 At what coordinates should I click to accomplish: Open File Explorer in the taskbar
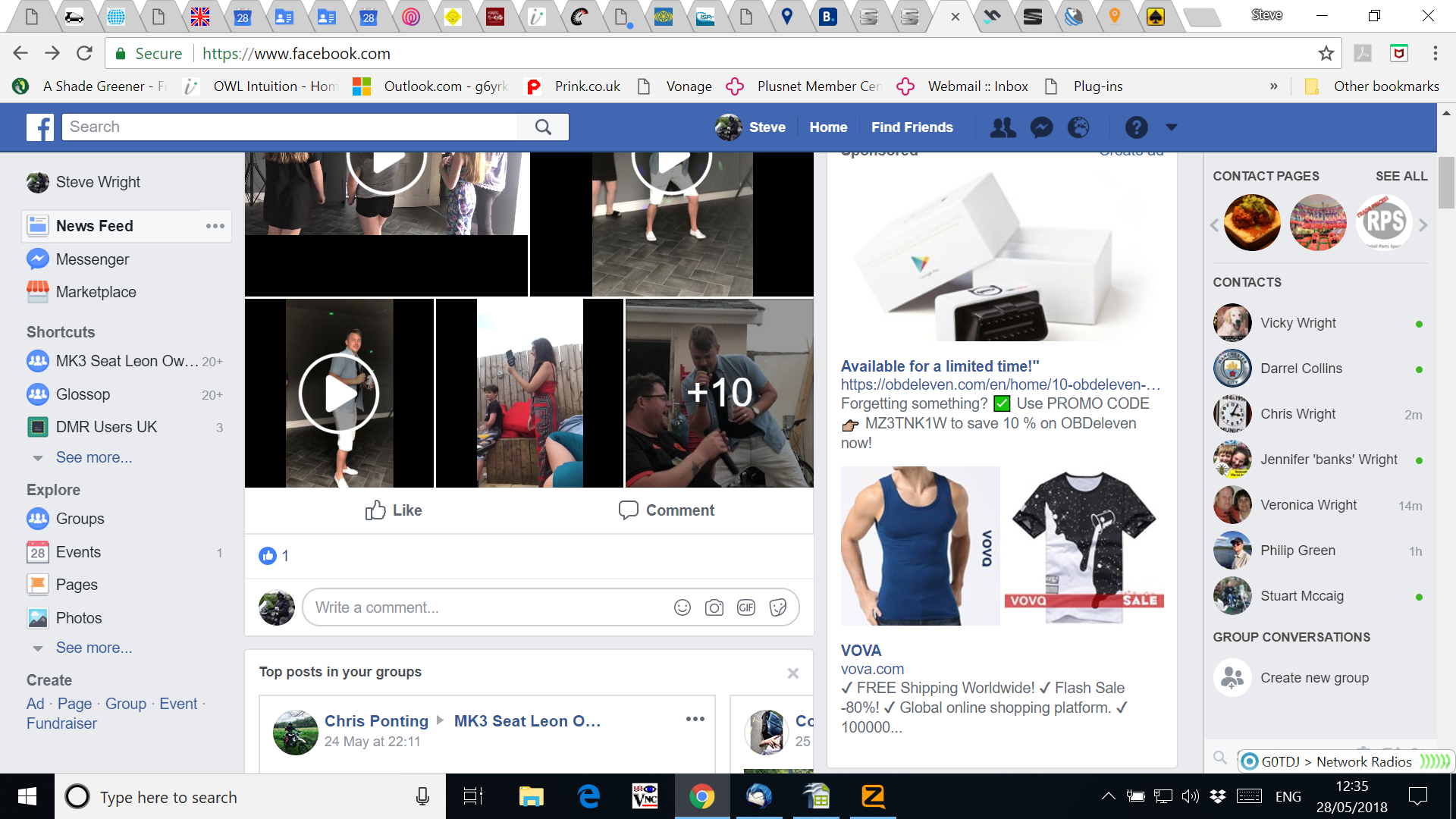pyautogui.click(x=531, y=796)
